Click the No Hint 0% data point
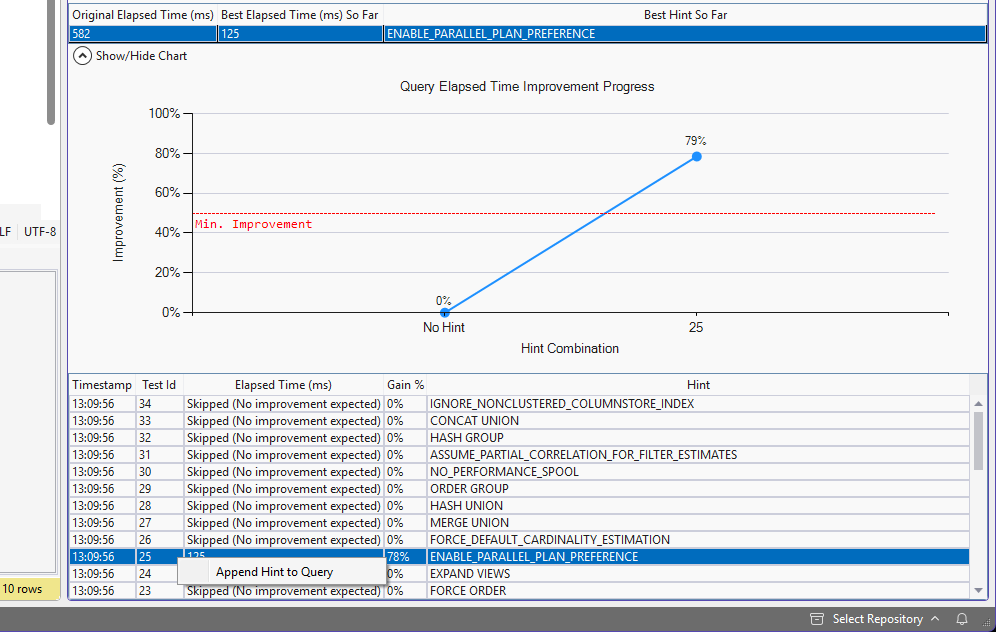 point(445,313)
